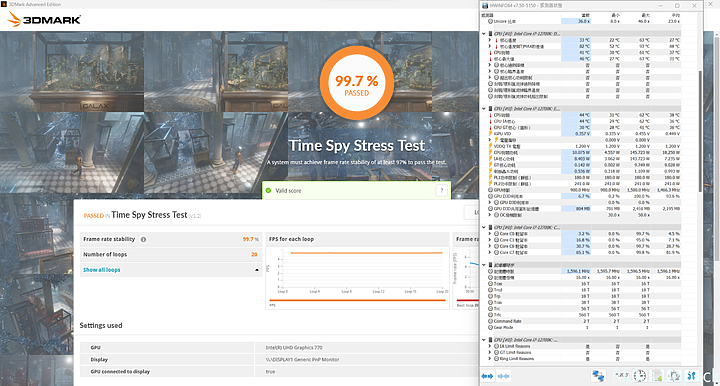The image size is (720, 386).
Task: Click the 3DMark Advanced Edition title bar icon
Action: point(4,4)
